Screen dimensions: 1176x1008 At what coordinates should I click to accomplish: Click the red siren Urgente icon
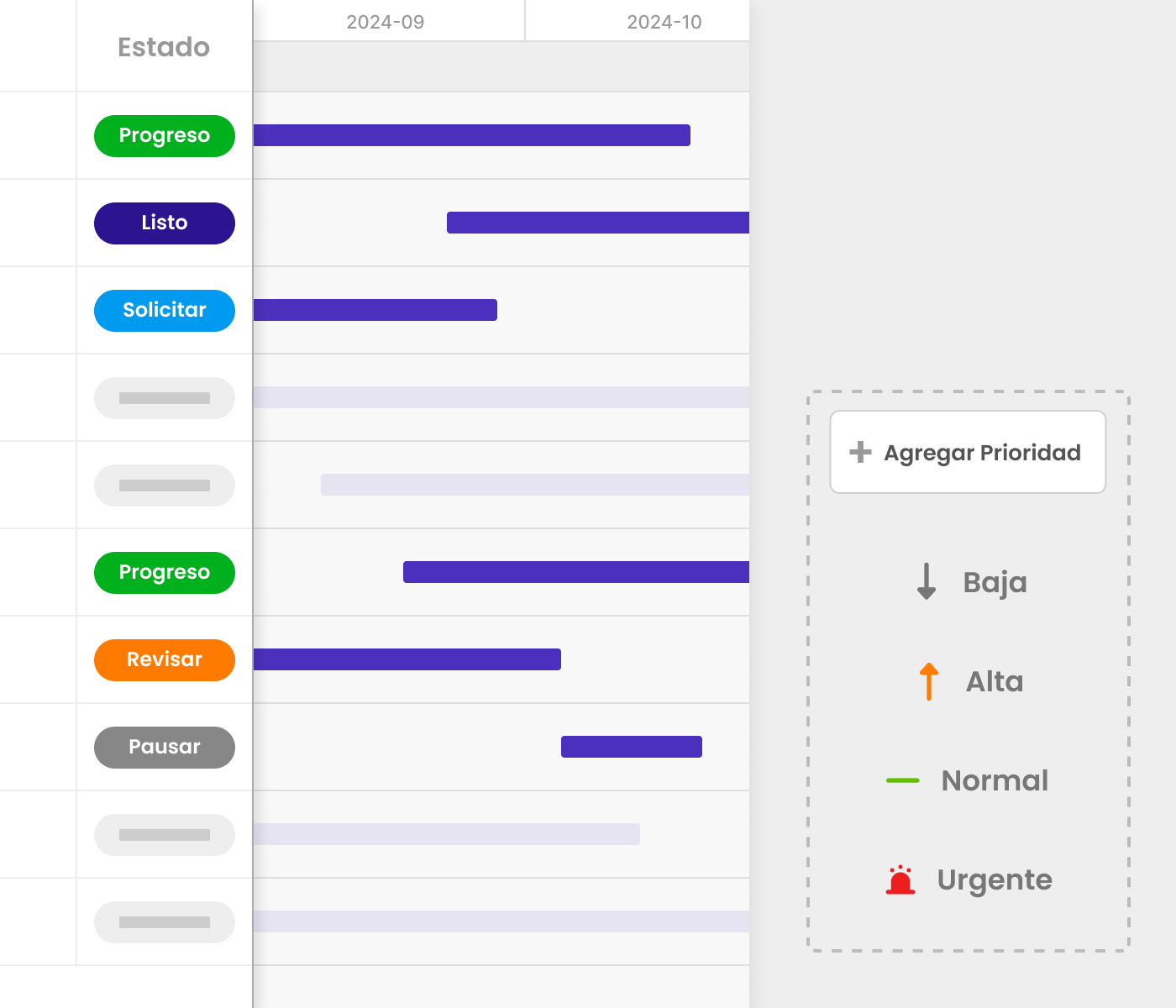pyautogui.click(x=900, y=879)
